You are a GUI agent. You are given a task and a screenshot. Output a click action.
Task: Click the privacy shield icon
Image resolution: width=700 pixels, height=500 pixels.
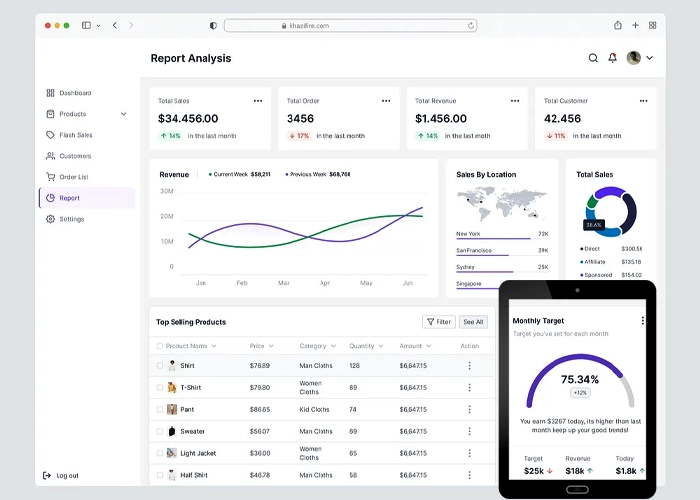213,25
